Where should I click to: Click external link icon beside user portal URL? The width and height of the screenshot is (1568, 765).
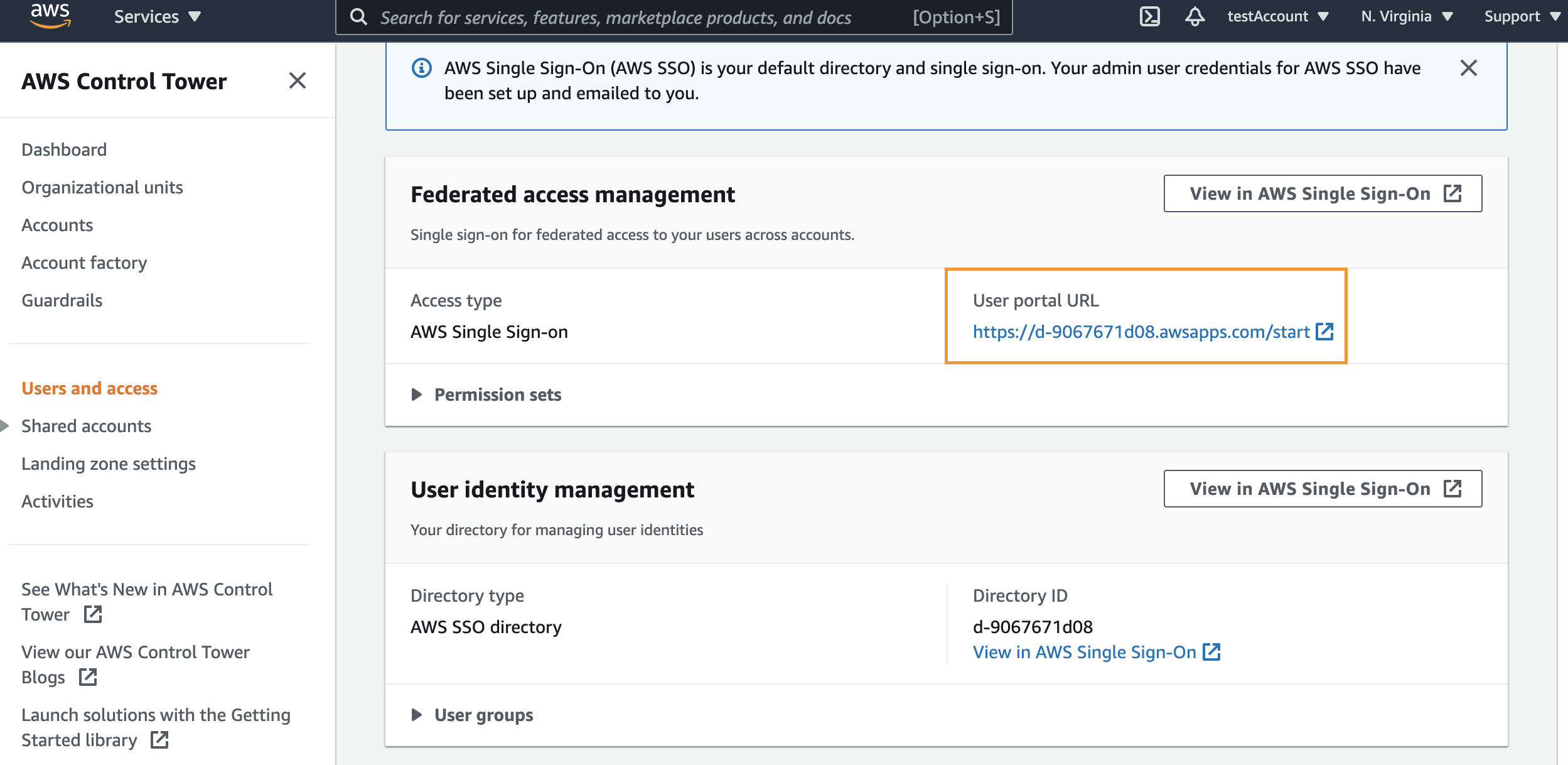1324,331
